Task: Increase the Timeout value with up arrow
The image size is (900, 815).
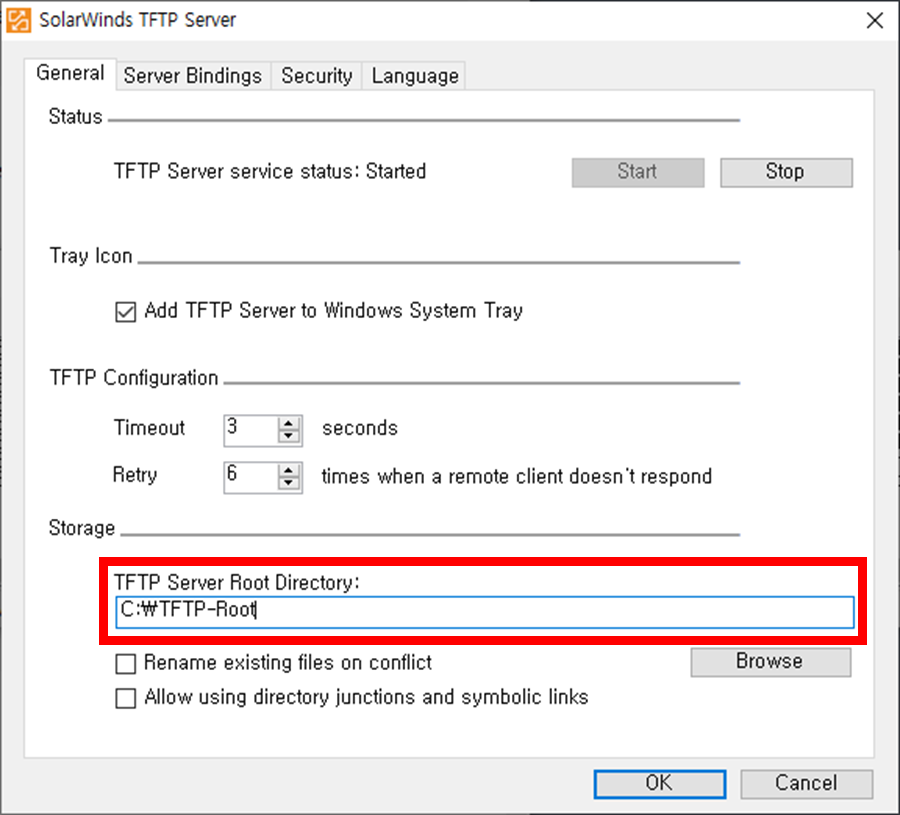Action: tap(289, 423)
